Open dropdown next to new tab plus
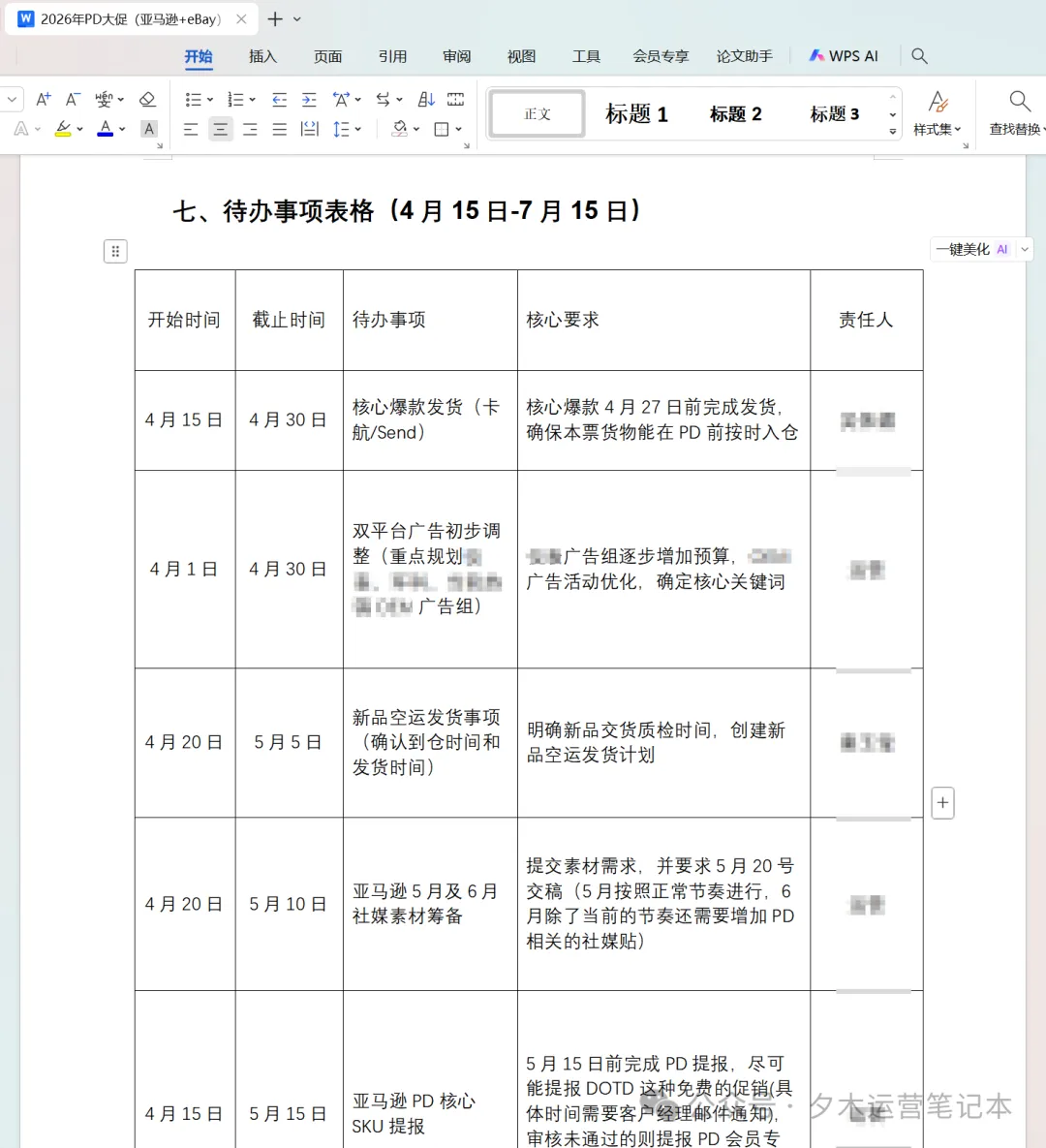 click(297, 19)
